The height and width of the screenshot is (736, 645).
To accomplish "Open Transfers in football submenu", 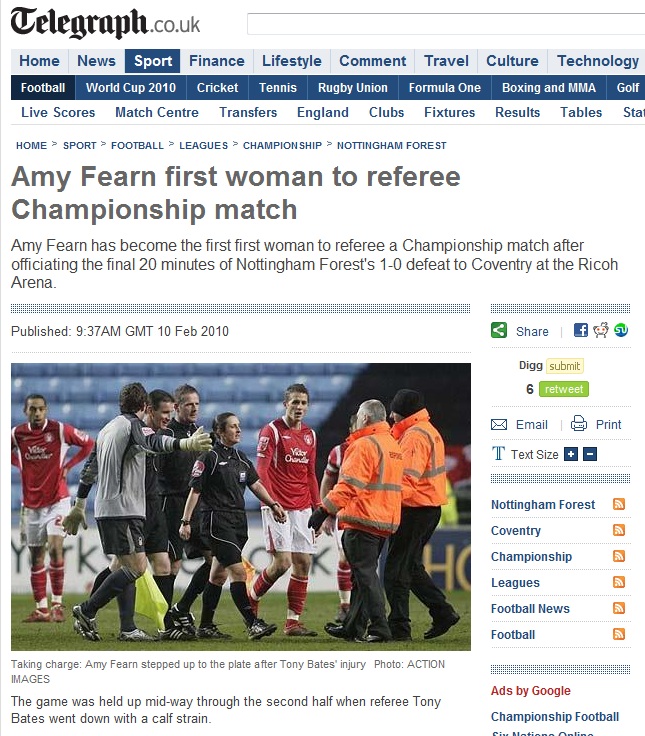I will pos(248,113).
